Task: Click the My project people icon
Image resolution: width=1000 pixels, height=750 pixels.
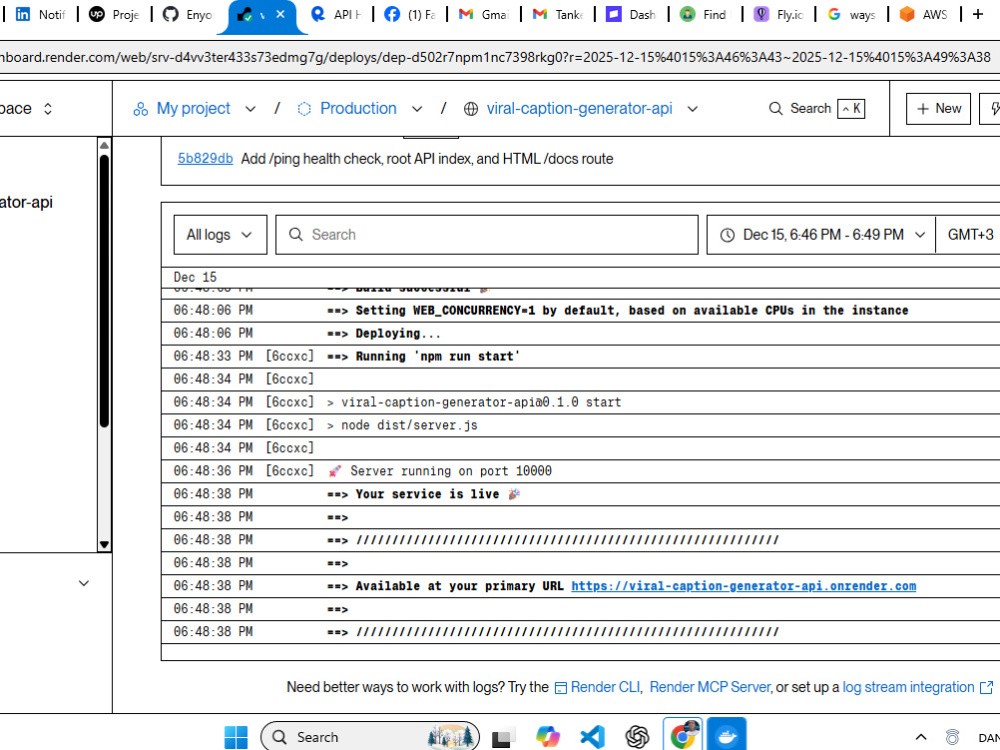Action: (x=140, y=109)
